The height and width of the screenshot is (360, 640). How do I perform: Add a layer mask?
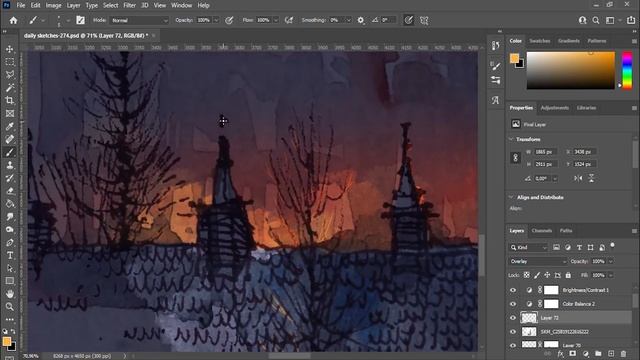point(573,354)
